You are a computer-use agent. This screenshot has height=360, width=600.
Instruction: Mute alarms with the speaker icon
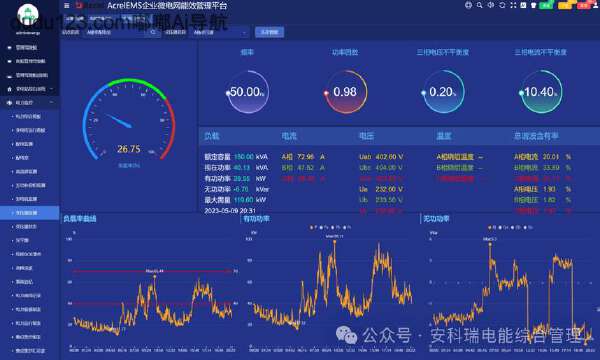point(491,5)
